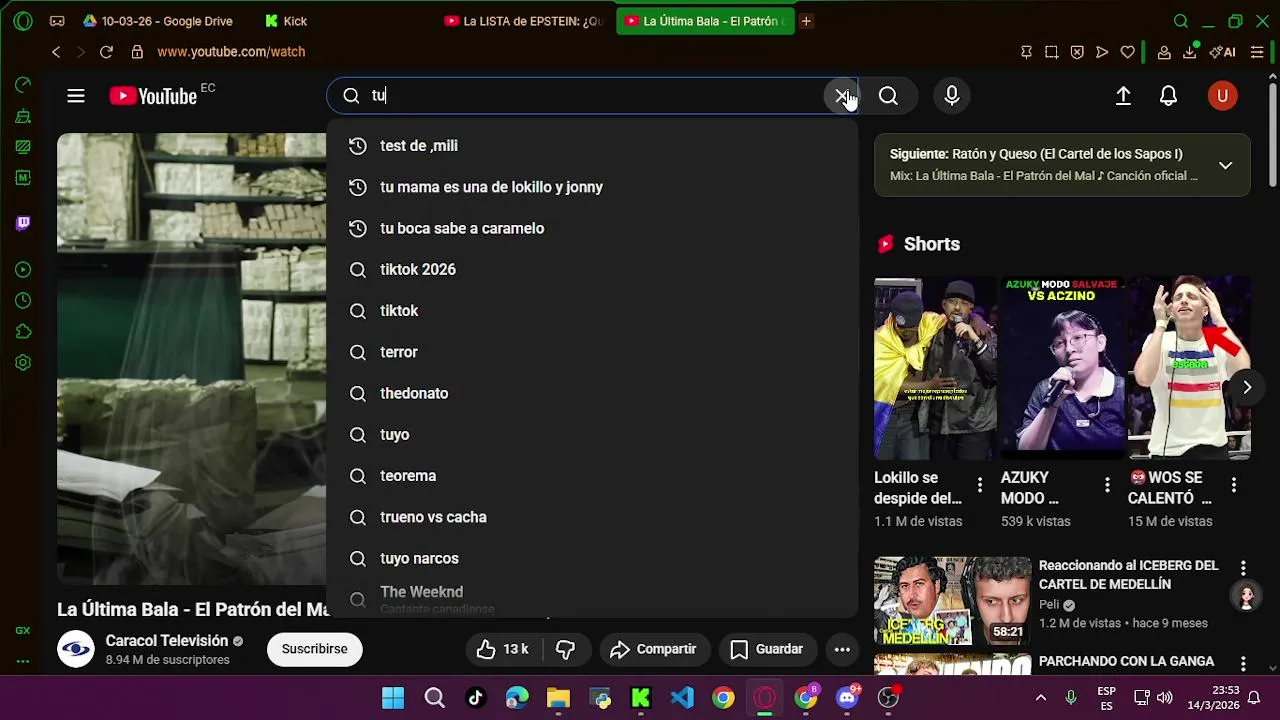
Task: Select the 'thedonato' search suggestion
Action: (x=592, y=393)
